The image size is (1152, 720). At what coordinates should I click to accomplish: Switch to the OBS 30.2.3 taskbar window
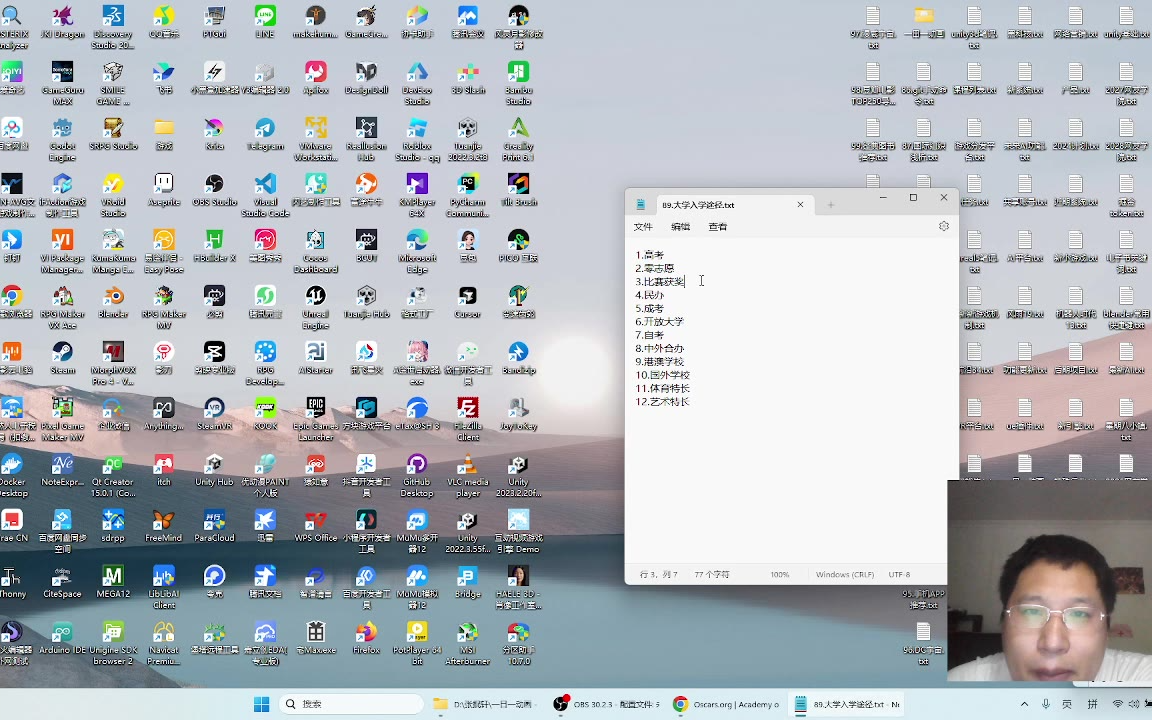(607, 704)
